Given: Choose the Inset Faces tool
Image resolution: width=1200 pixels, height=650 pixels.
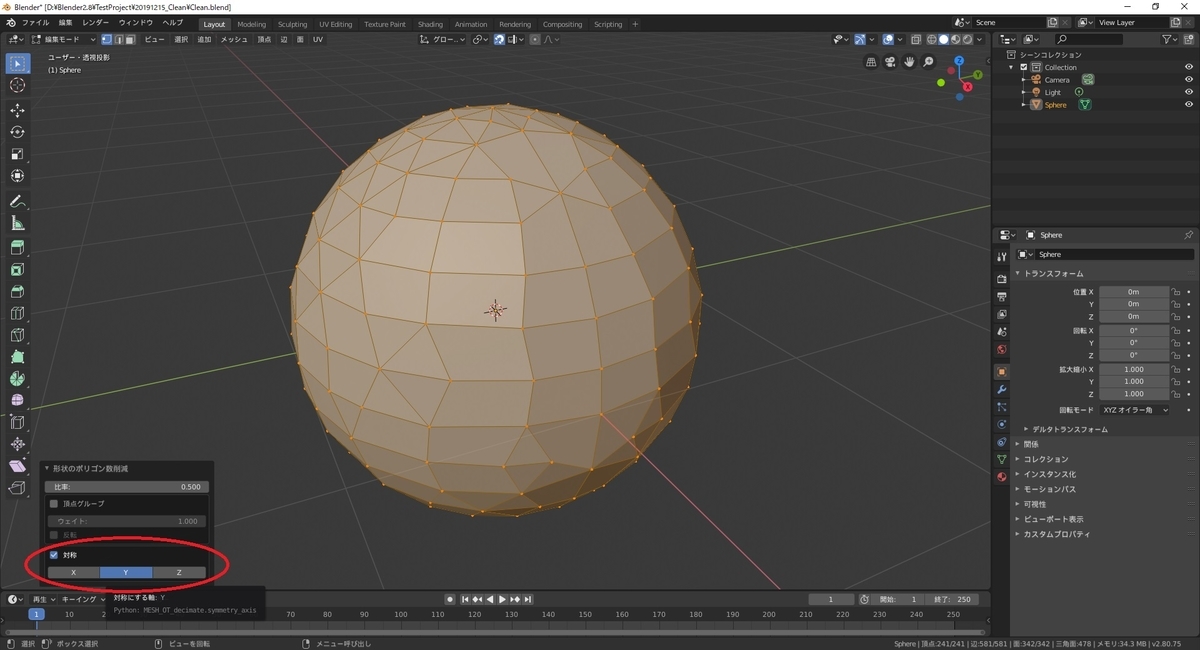Looking at the screenshot, I should [x=17, y=269].
